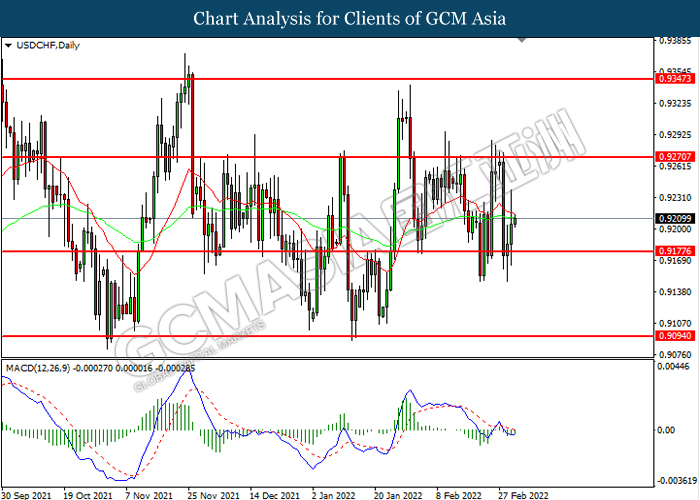Click the 0.91070 price axis value
700x500 pixels.
(x=675, y=323)
